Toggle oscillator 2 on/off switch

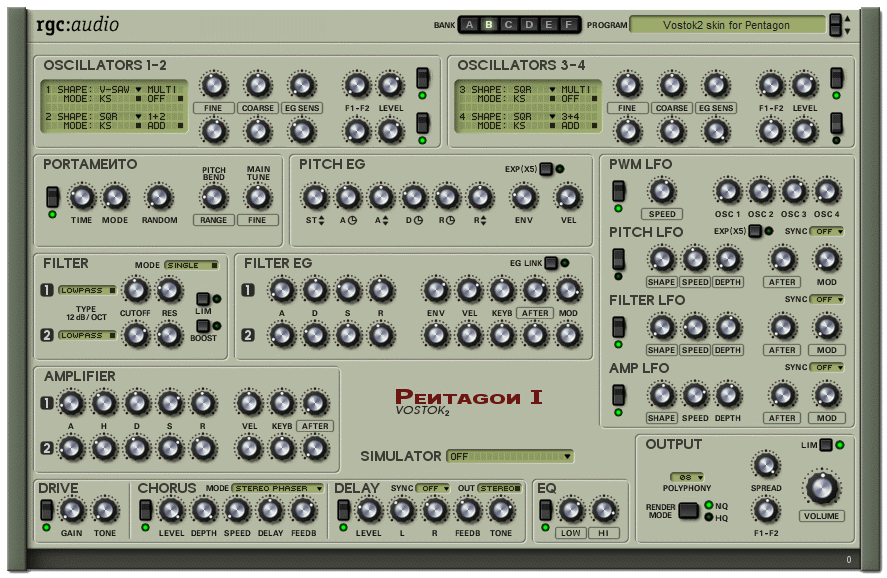click(x=422, y=123)
